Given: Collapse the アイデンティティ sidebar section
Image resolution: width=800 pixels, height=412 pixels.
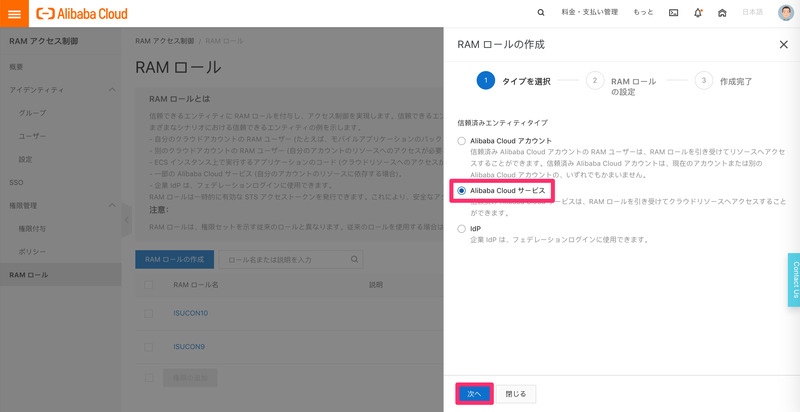Looking at the screenshot, I should (112, 90).
